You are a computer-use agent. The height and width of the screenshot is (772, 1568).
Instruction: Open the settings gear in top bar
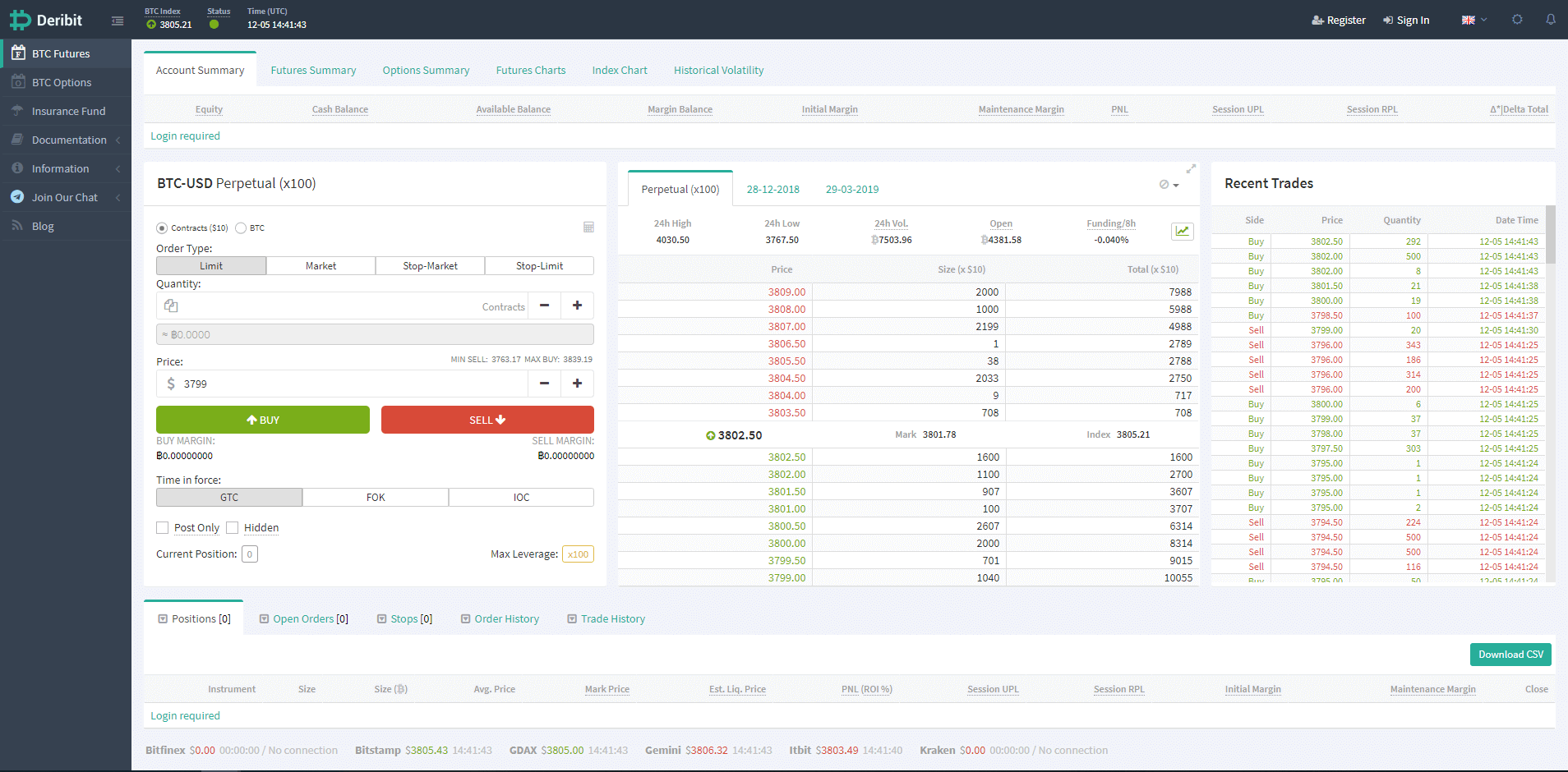pos(1517,20)
